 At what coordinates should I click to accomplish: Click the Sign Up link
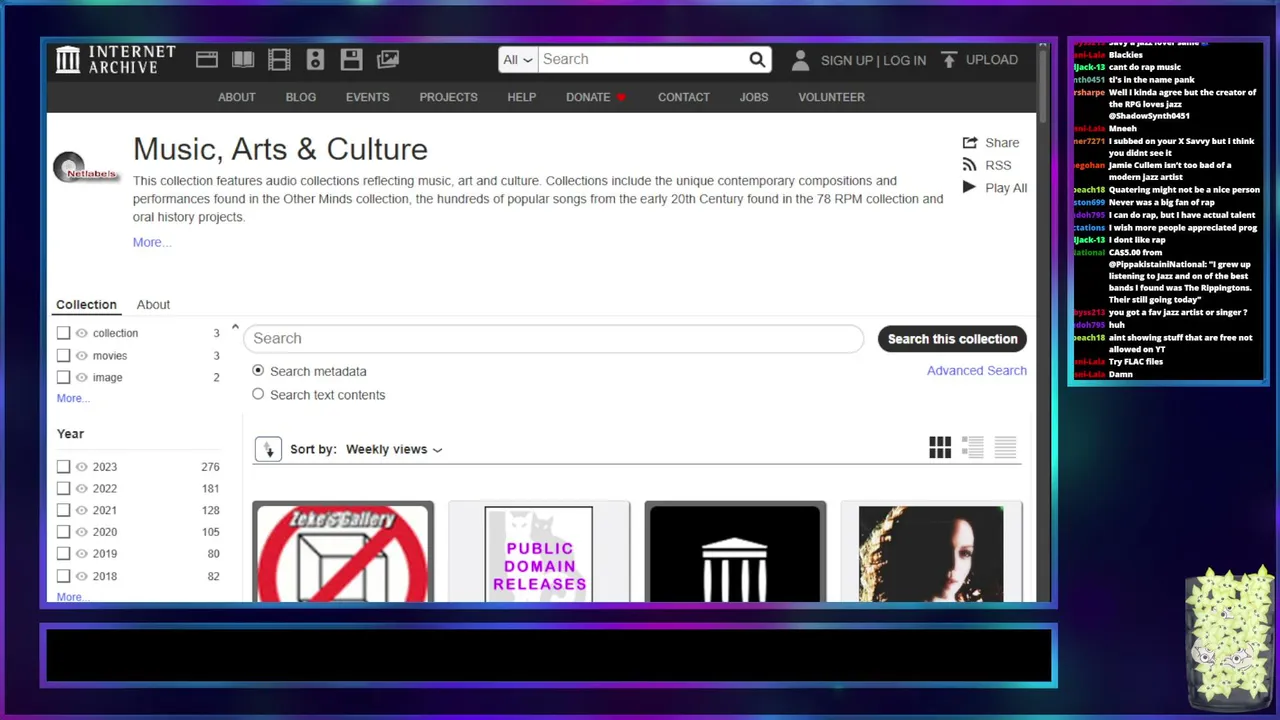[x=846, y=60]
